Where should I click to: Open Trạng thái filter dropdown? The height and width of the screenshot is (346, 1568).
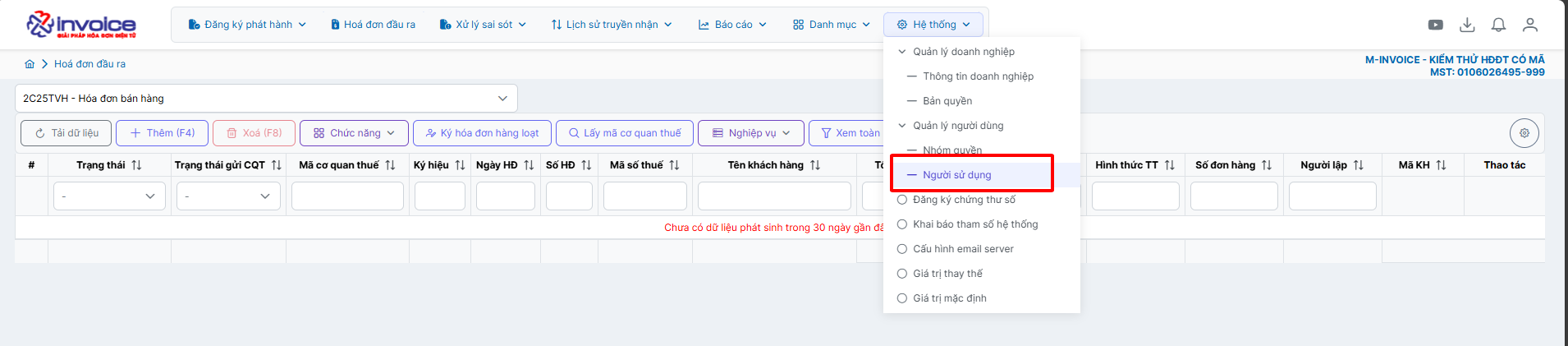pos(109,196)
